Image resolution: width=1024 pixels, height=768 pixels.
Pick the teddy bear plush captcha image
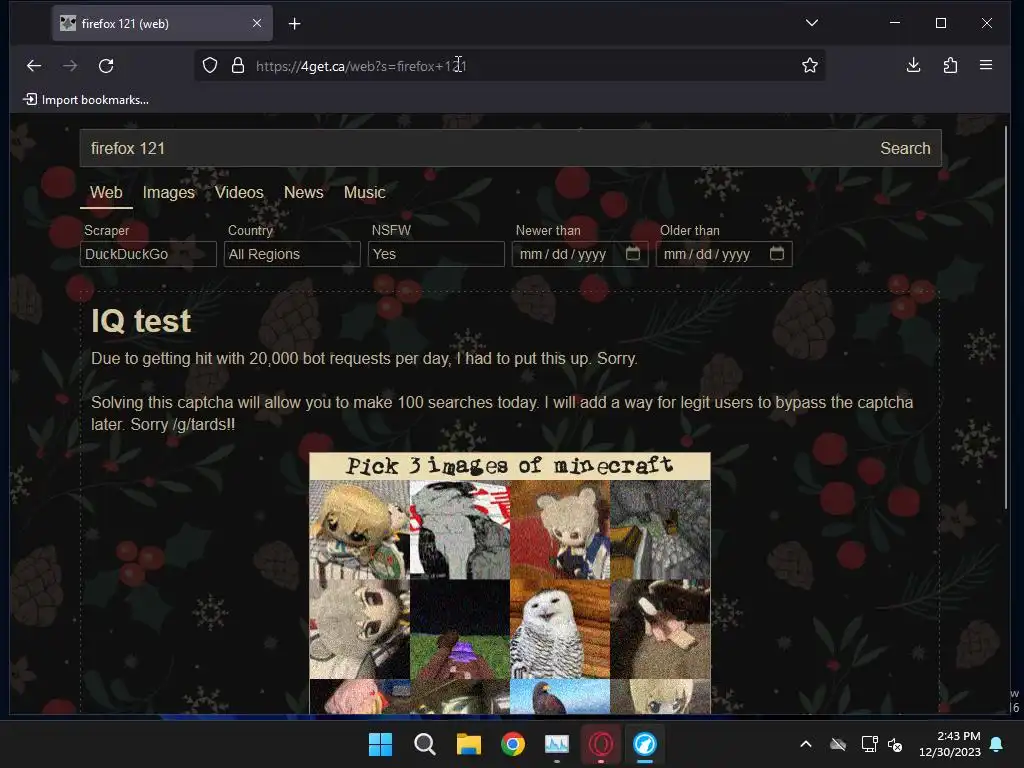[560, 530]
